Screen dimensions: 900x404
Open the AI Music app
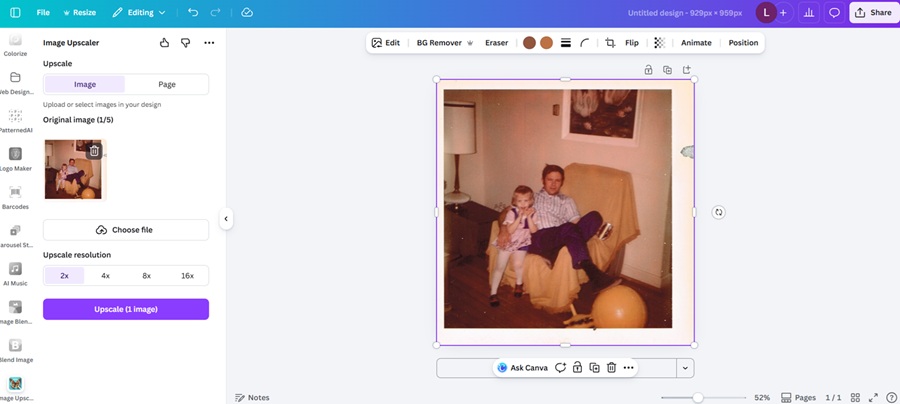click(x=15, y=274)
